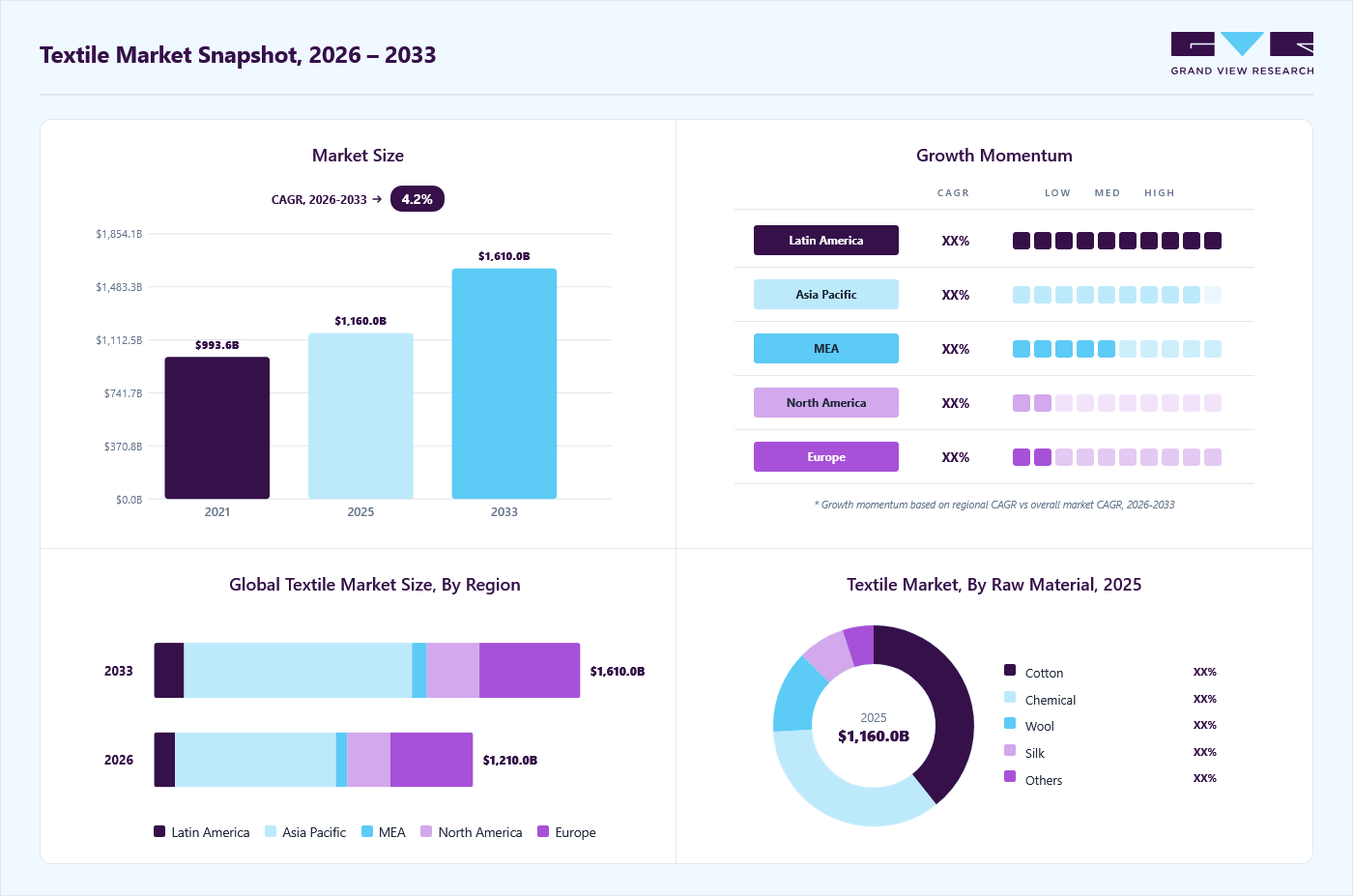Viewport: 1353px width, 896px height.
Task: Click the Latin America legend swatch
Action: click(x=159, y=831)
